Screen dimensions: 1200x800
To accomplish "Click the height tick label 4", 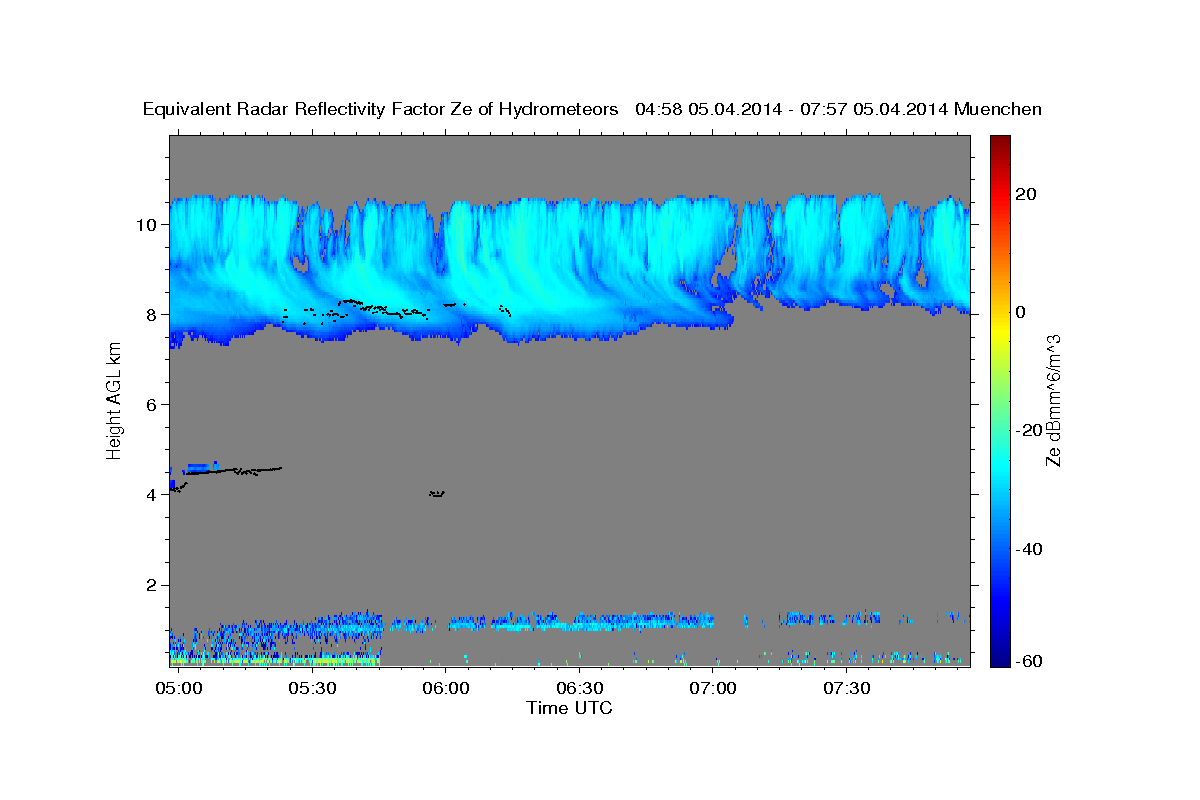I will [153, 494].
